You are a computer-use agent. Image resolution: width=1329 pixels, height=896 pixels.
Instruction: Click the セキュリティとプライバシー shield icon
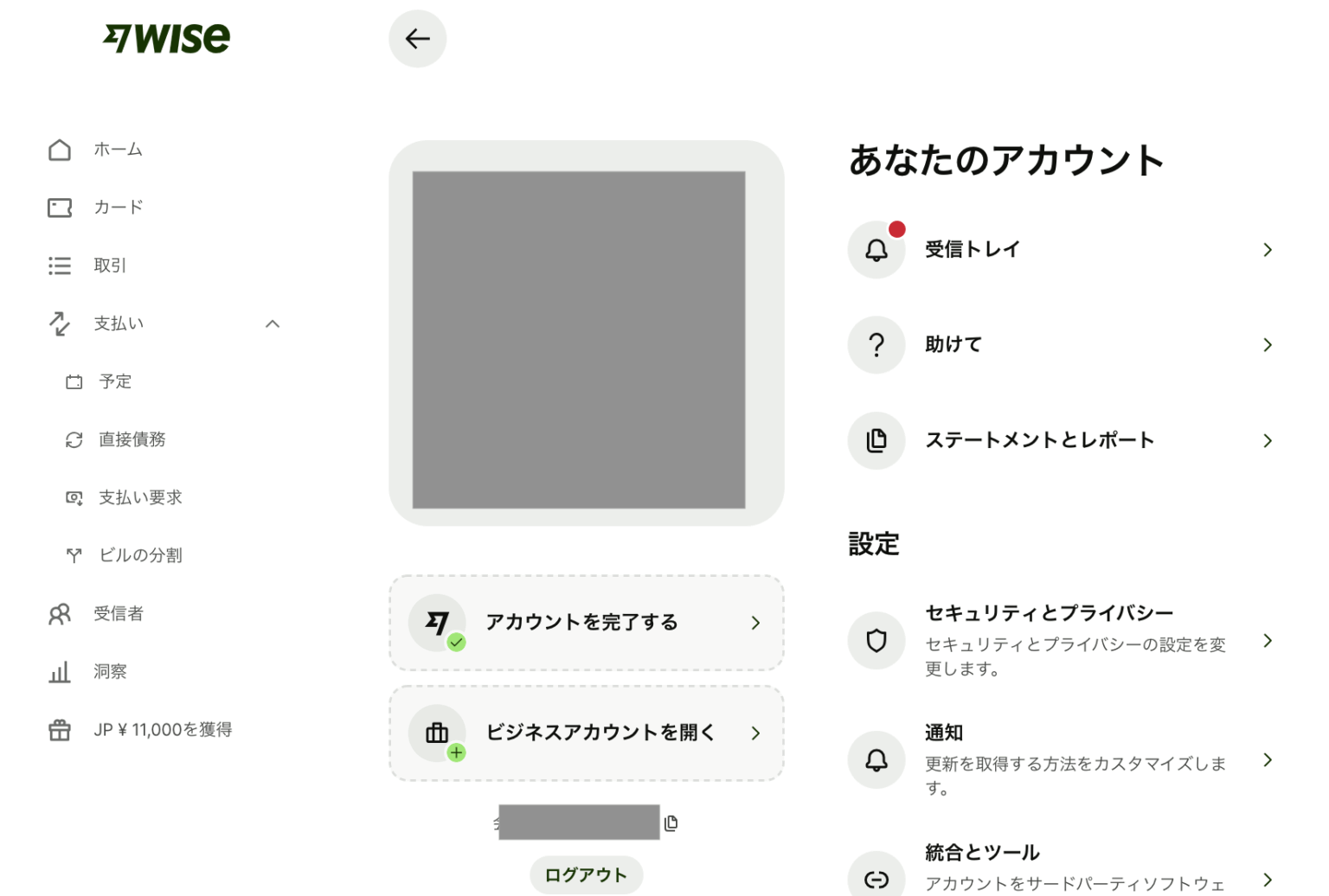(876, 641)
